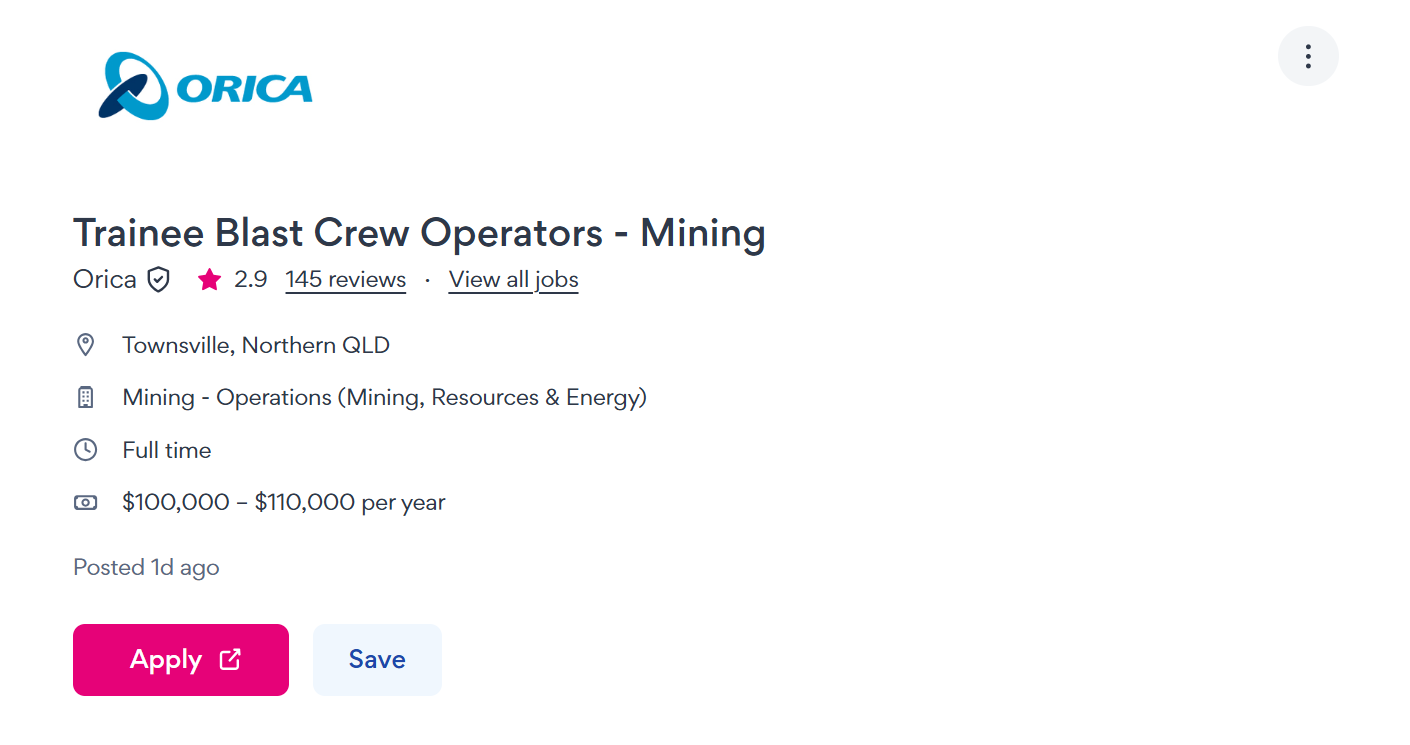Click the Trainee Blast Crew Operators title
Screen dimensions: 1410x745
[x=419, y=233]
